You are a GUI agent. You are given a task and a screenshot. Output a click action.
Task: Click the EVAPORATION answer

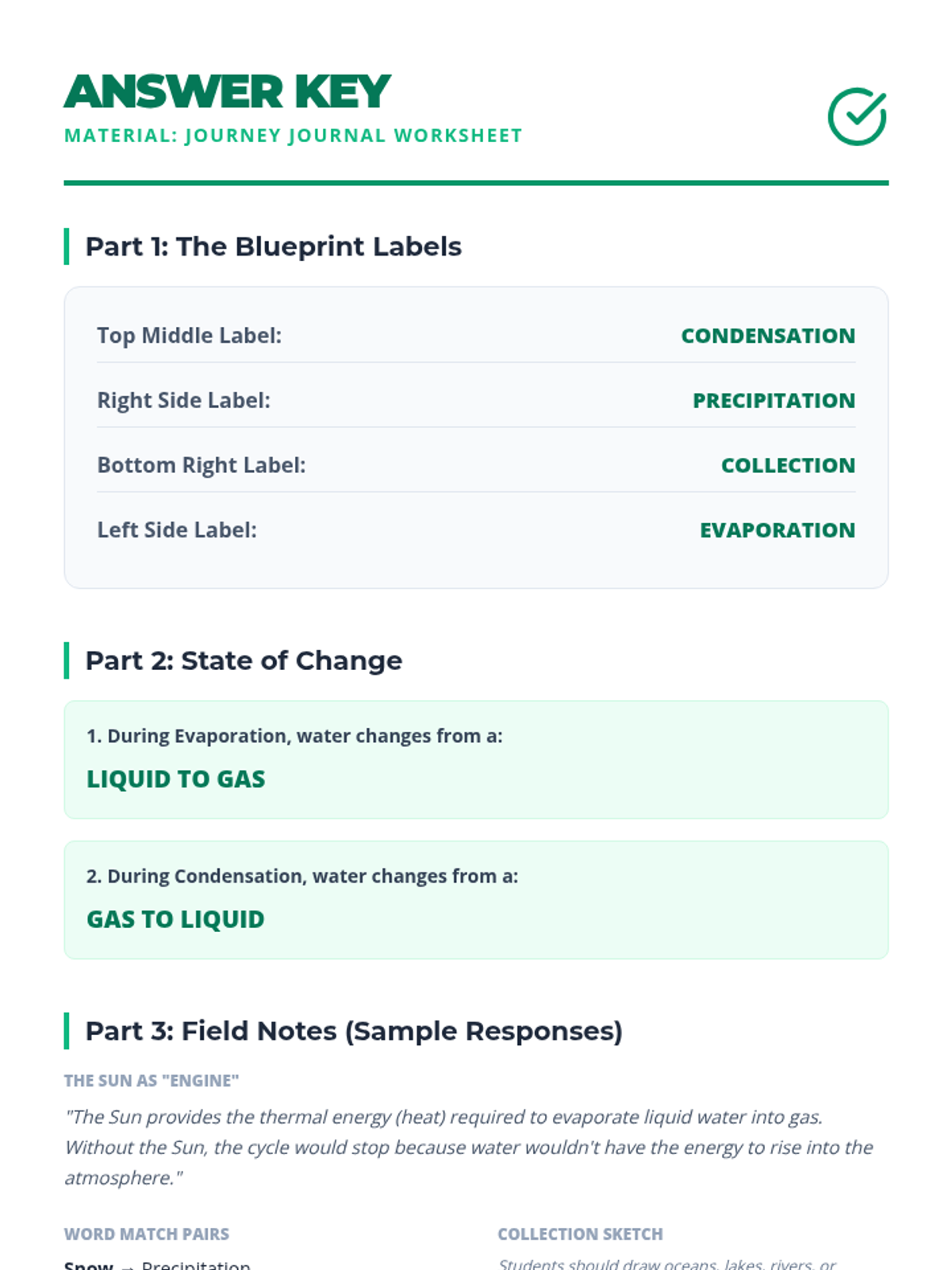(777, 529)
